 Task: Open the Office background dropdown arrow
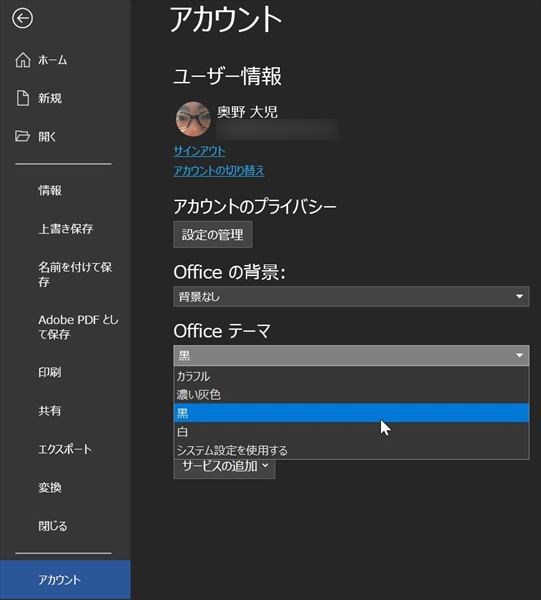pos(519,297)
